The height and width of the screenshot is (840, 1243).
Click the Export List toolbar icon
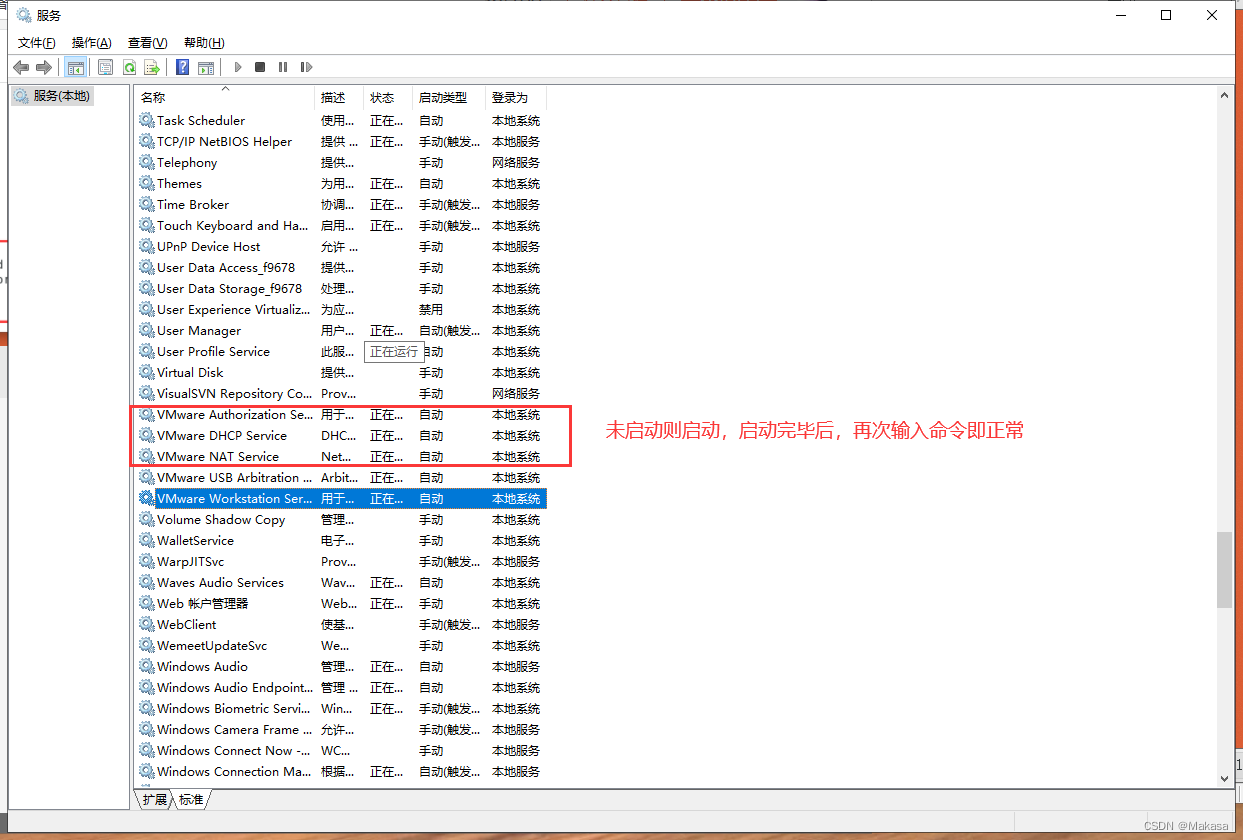click(152, 67)
